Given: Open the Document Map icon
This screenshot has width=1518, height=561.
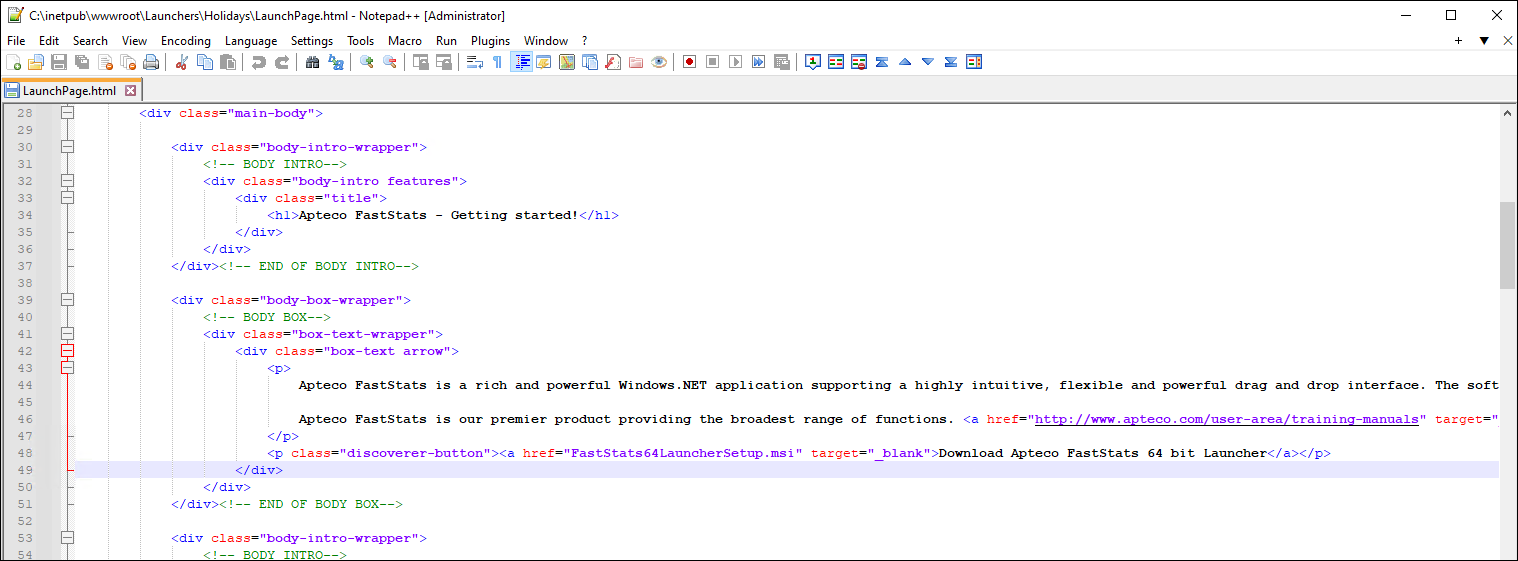Looking at the screenshot, I should coord(567,62).
